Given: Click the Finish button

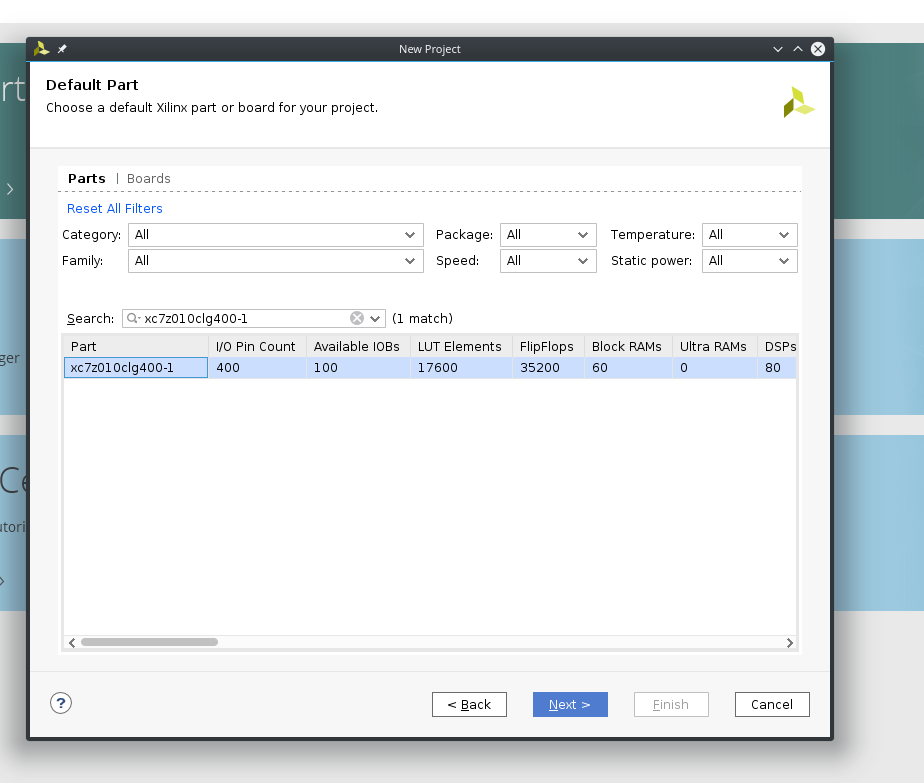Looking at the screenshot, I should (671, 705).
